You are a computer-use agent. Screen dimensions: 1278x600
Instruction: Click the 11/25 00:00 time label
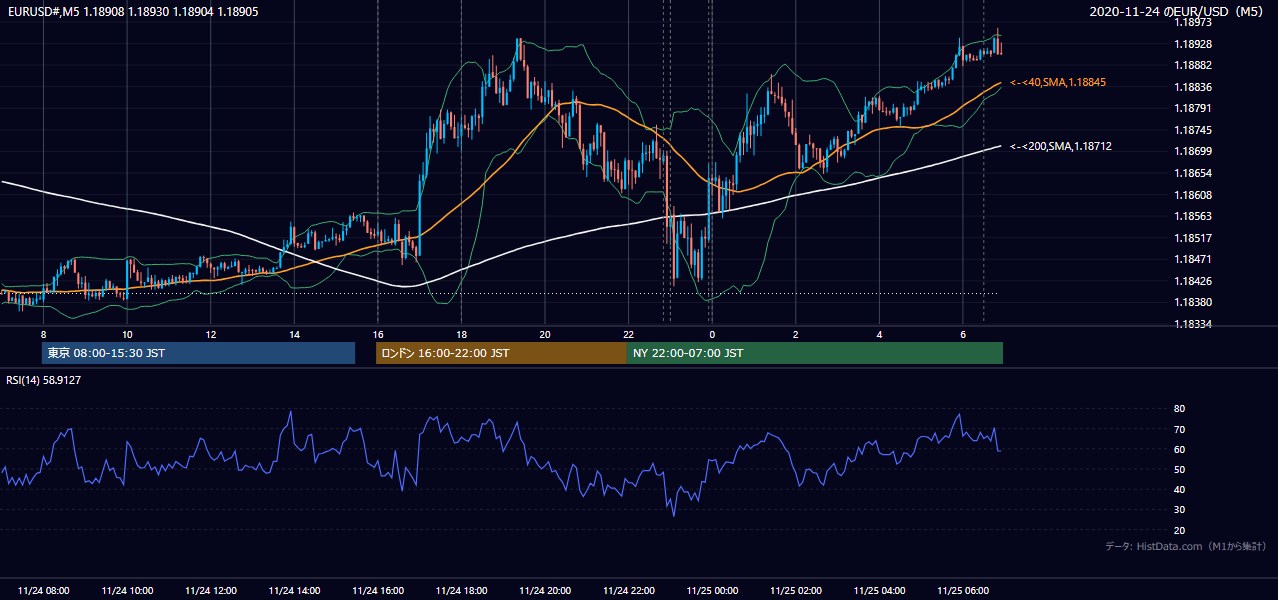712,590
